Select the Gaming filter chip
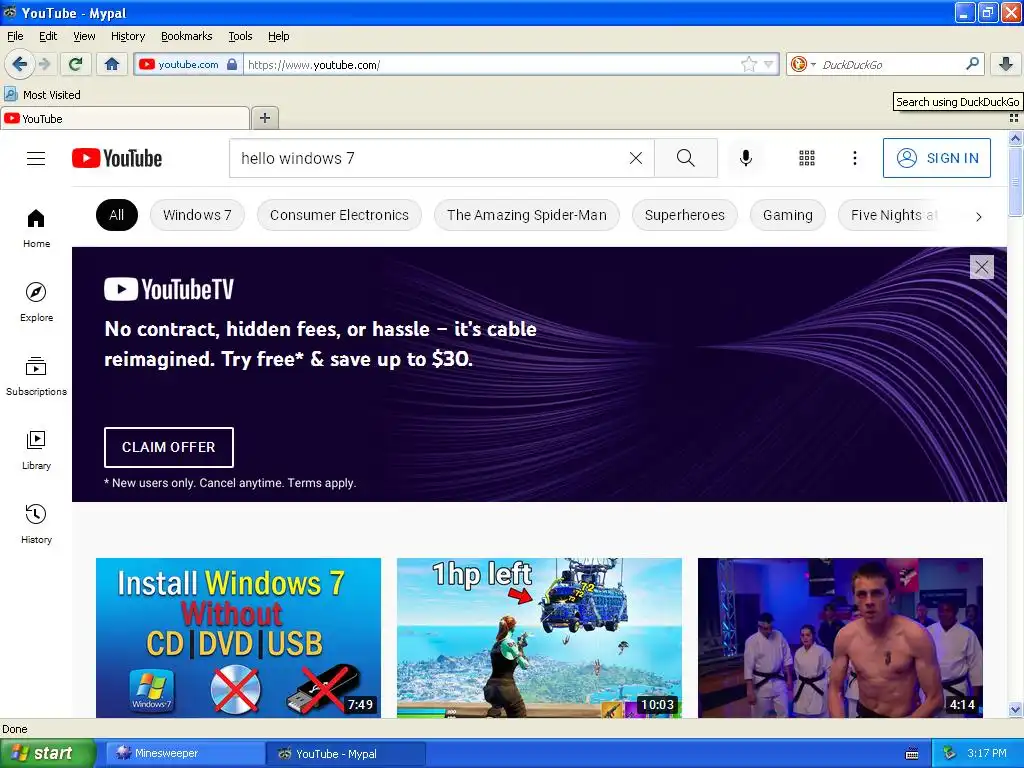 tap(788, 215)
